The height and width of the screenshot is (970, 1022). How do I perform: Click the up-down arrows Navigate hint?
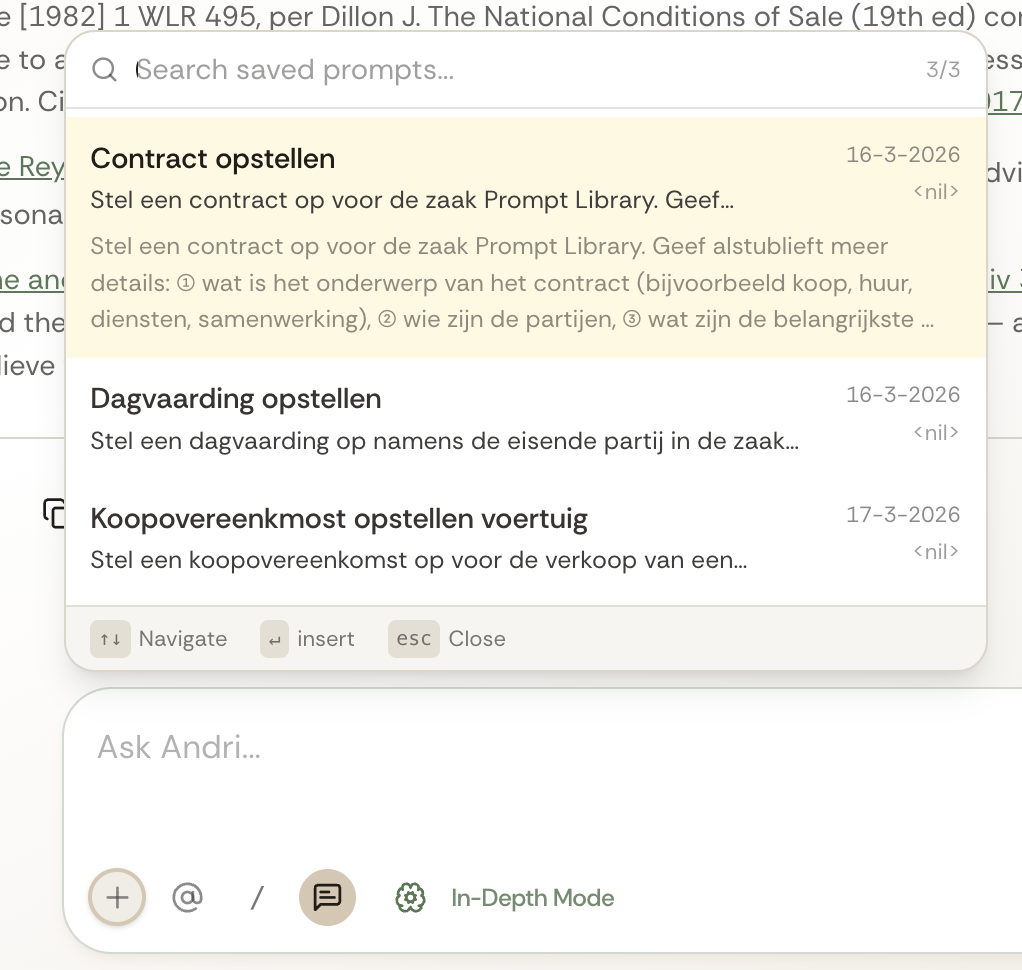click(x=110, y=639)
